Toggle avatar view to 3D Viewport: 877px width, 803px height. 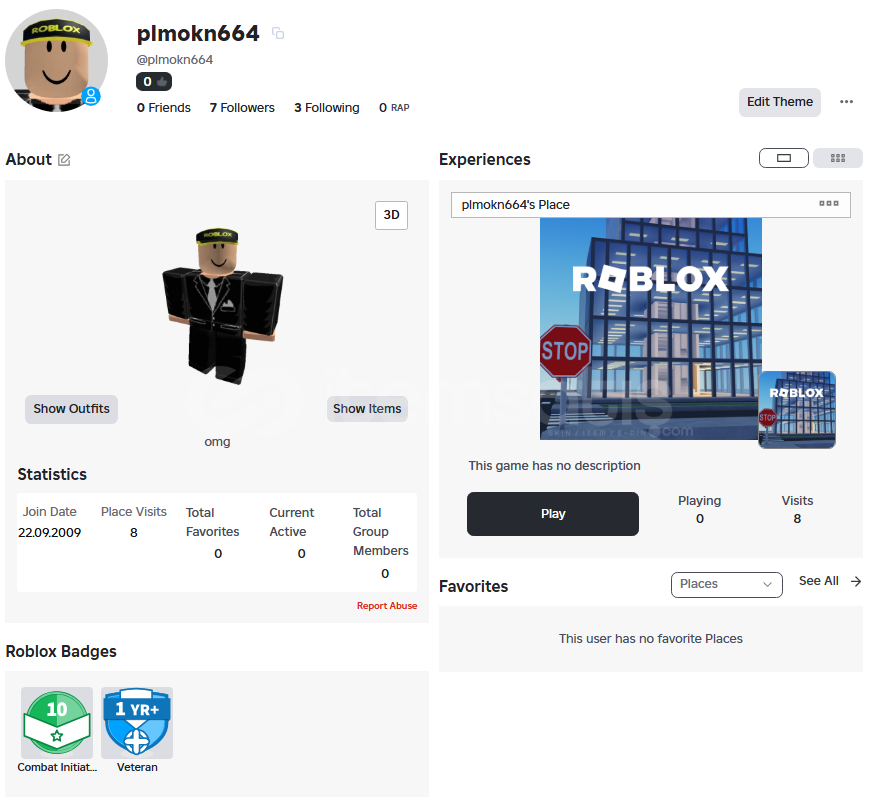click(x=392, y=215)
